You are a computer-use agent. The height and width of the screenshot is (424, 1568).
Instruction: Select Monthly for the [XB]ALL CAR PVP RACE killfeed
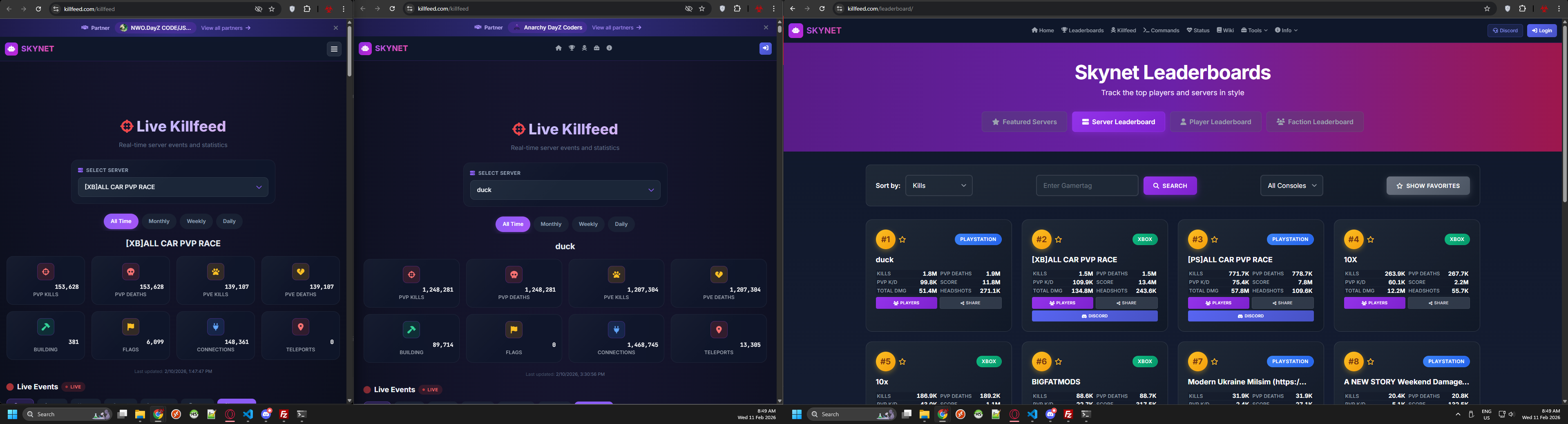coord(159,221)
